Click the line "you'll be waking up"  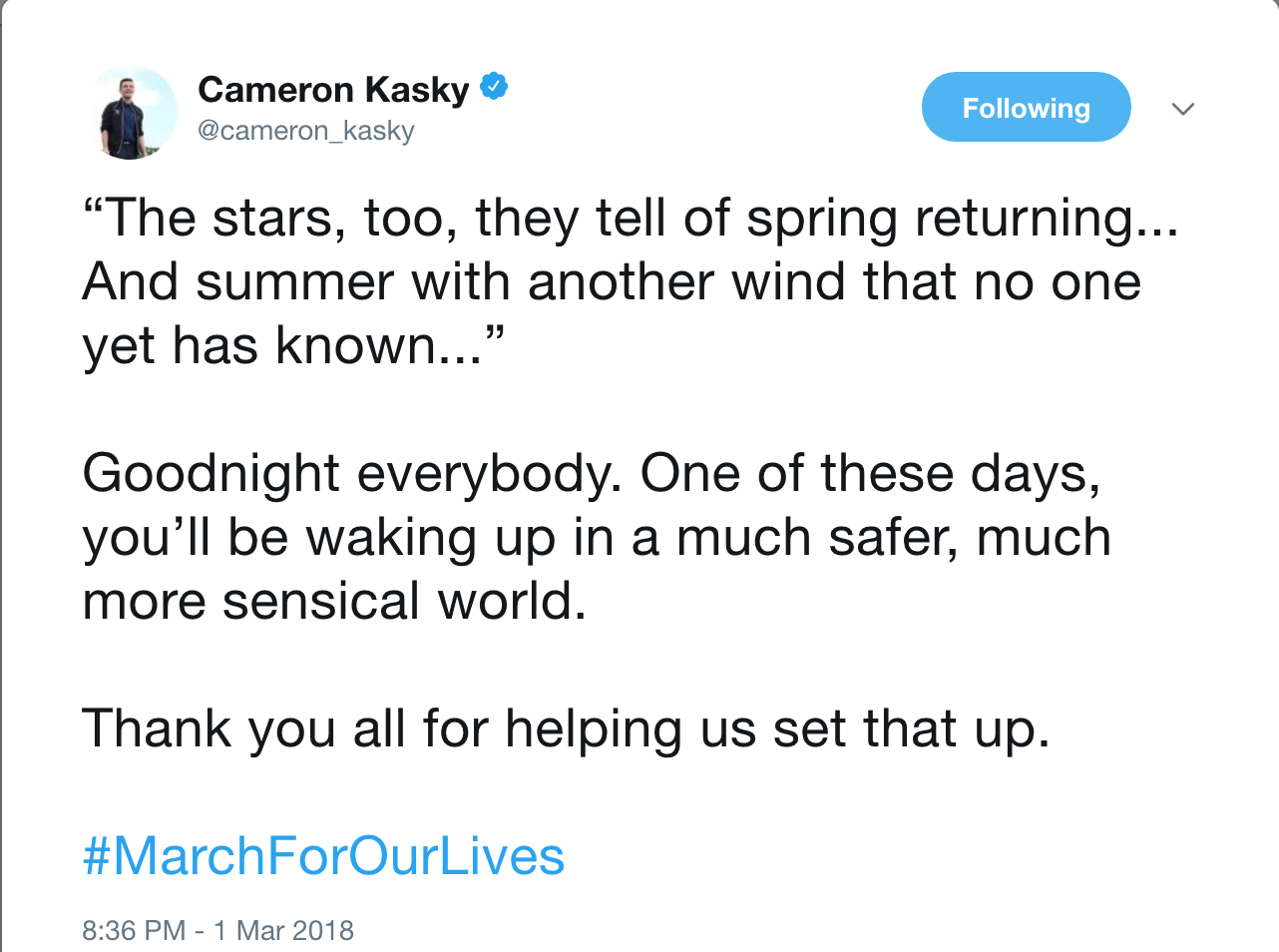[x=597, y=538]
